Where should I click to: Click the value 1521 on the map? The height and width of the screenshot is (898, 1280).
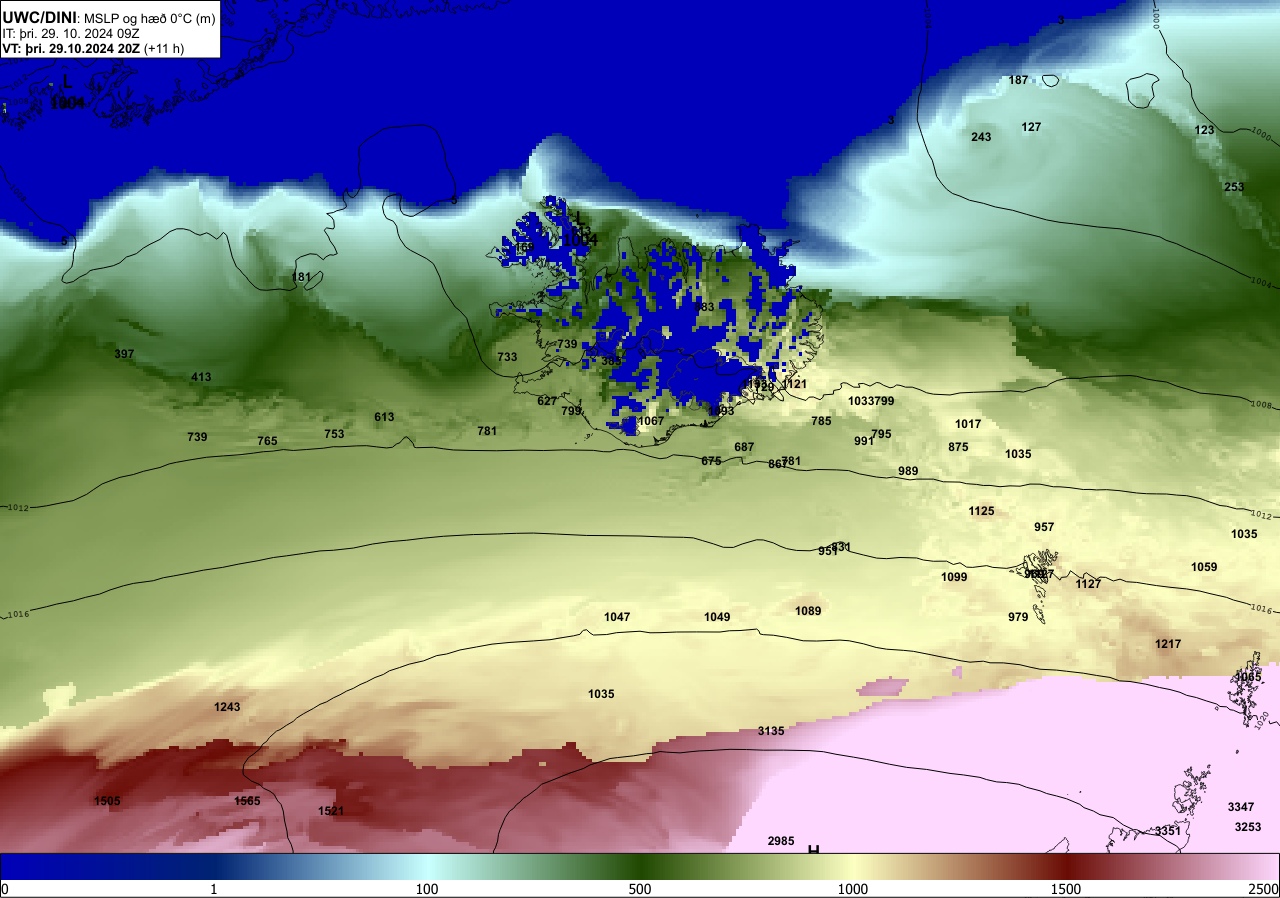[331, 811]
